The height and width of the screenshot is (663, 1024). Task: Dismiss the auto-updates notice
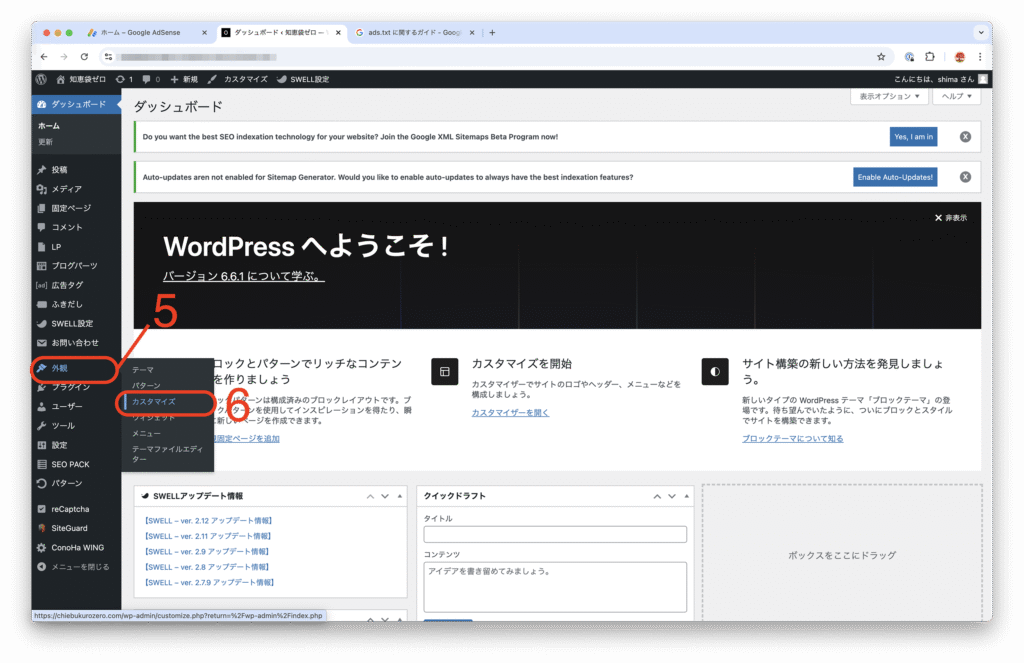pyautogui.click(x=965, y=177)
